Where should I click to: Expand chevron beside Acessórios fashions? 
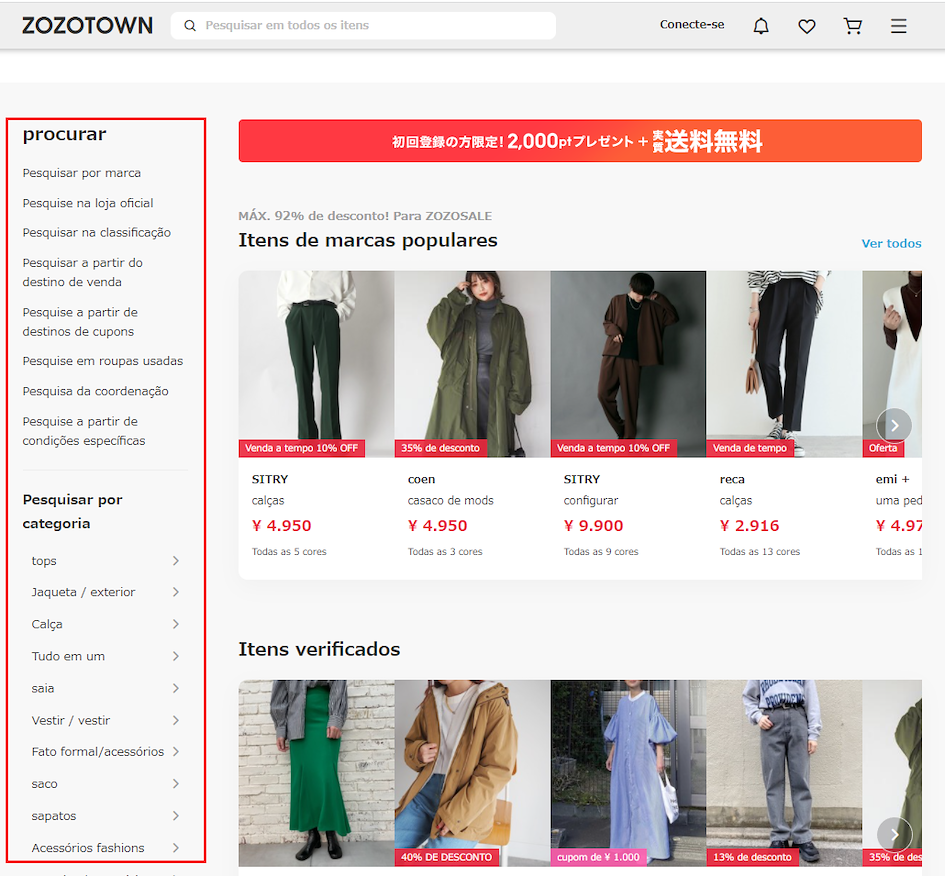pos(176,847)
